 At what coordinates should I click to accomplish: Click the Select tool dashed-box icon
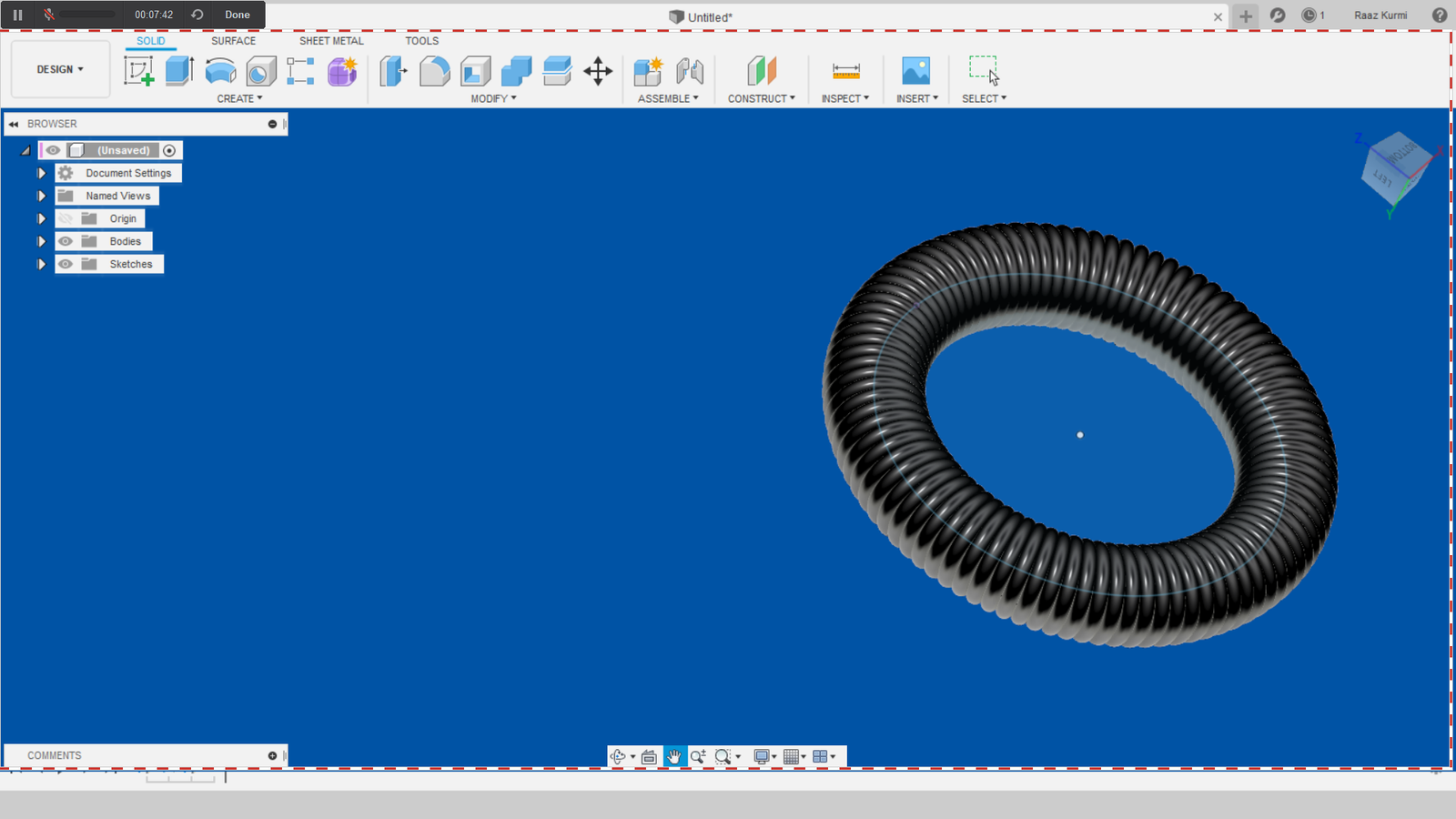pos(984,70)
